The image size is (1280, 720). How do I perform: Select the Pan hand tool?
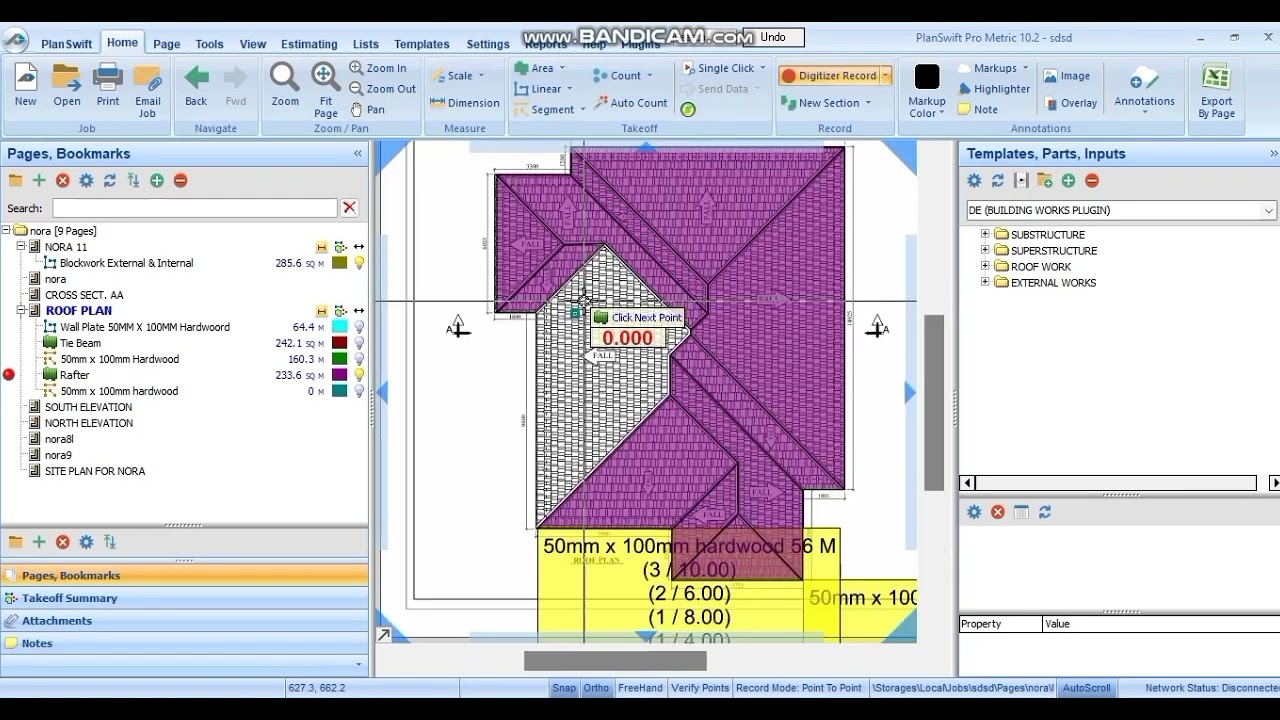(368, 109)
